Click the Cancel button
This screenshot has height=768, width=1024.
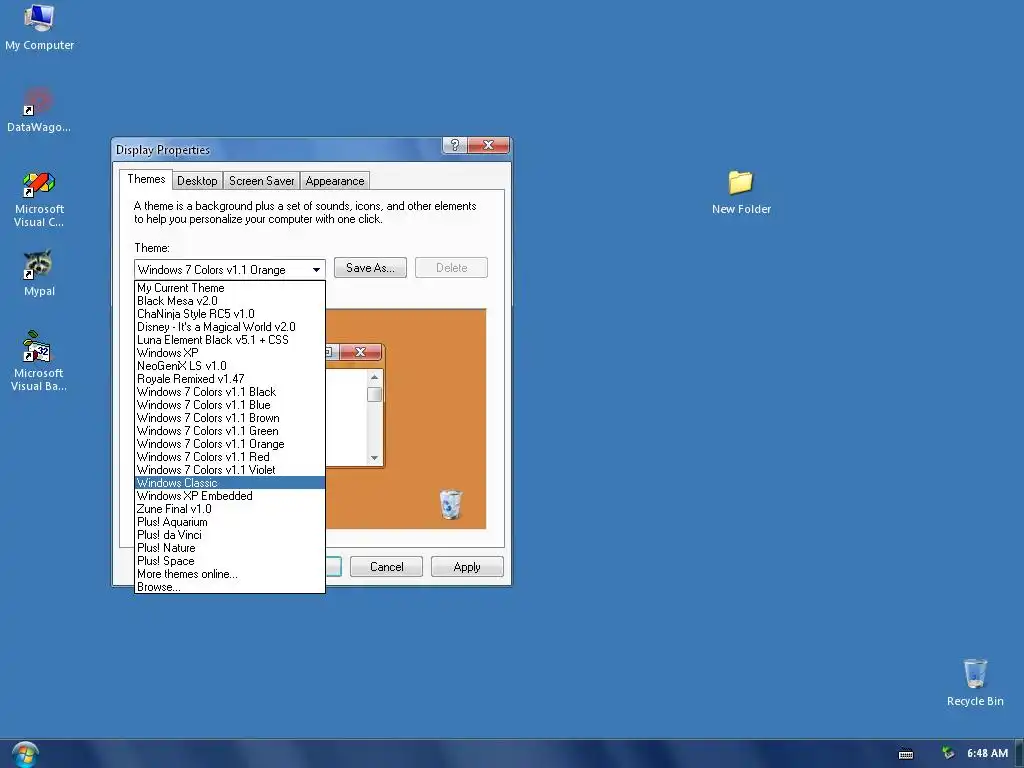387,567
